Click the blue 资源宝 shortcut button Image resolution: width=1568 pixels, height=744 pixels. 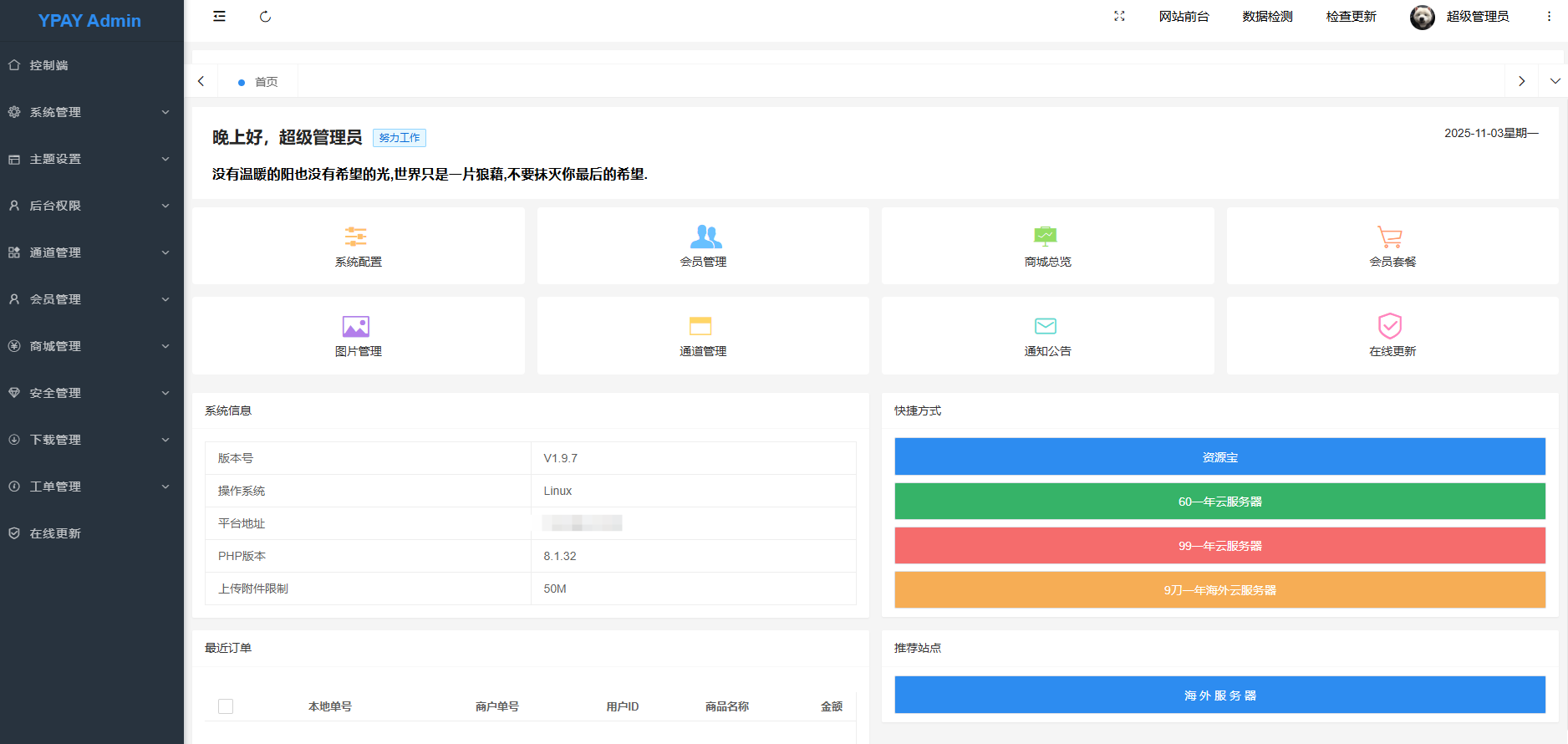1220,457
